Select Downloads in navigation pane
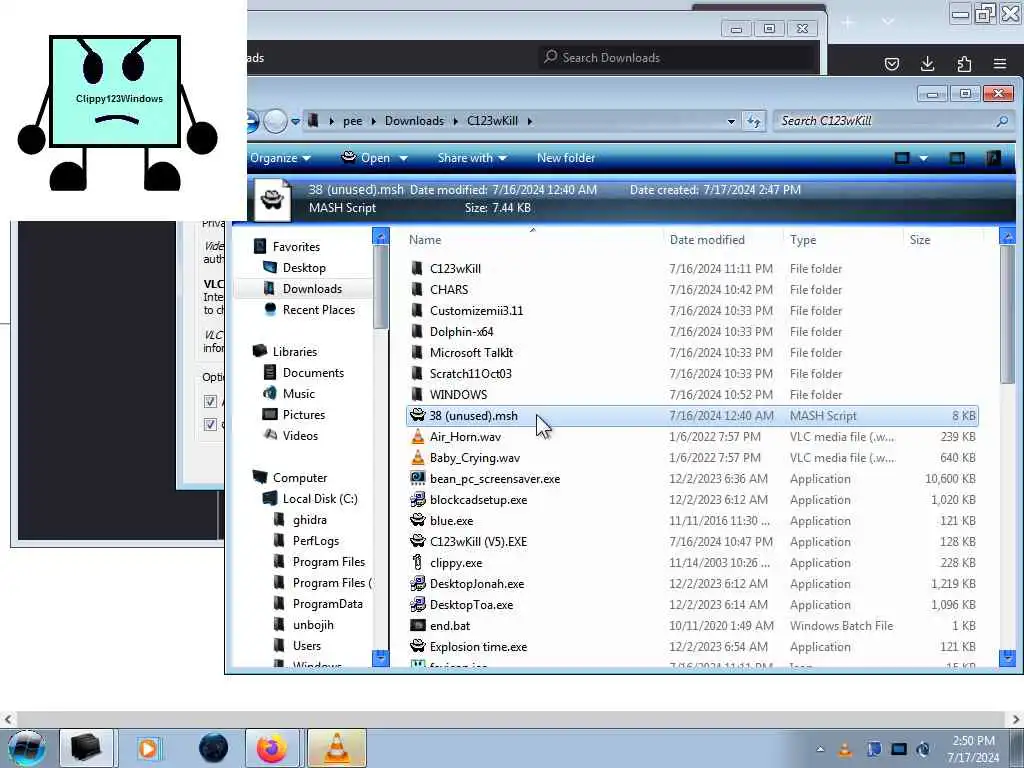1024x768 pixels. click(312, 289)
